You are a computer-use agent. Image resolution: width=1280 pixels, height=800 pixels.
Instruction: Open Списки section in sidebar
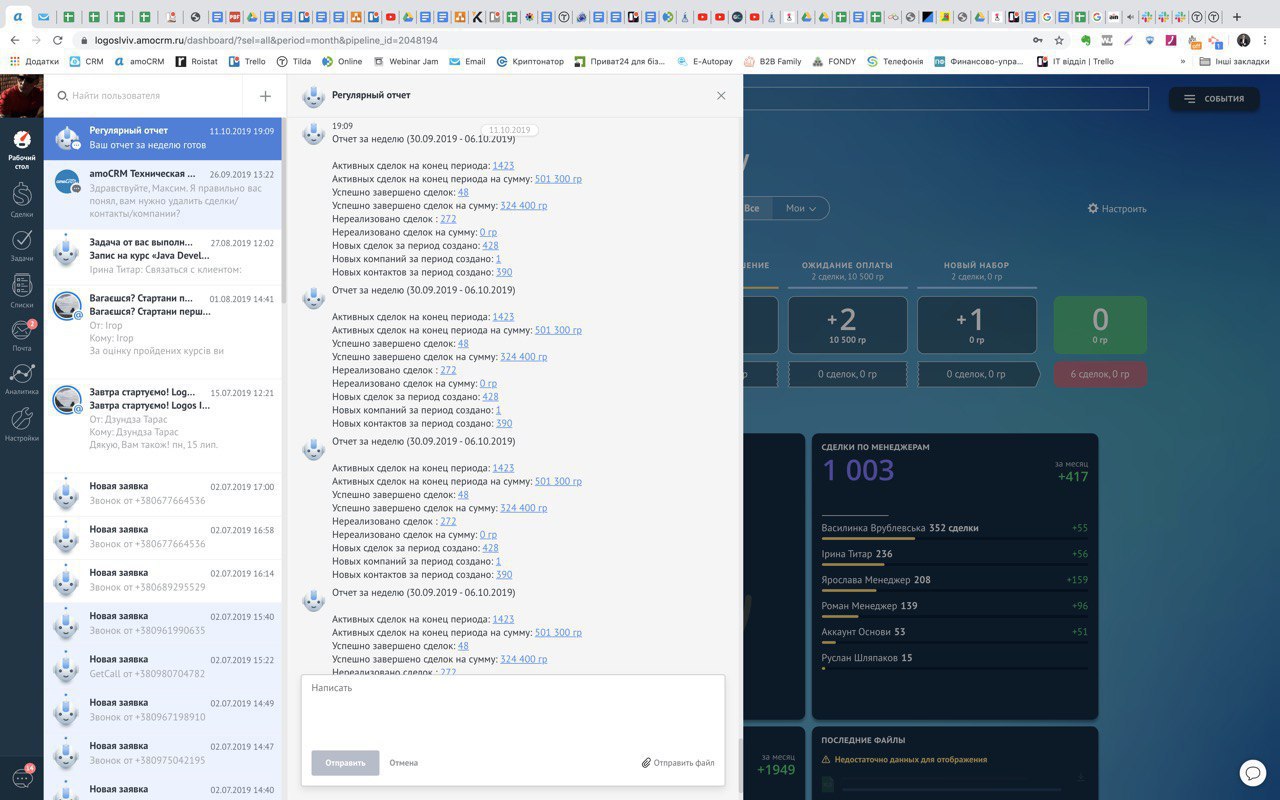click(x=21, y=291)
